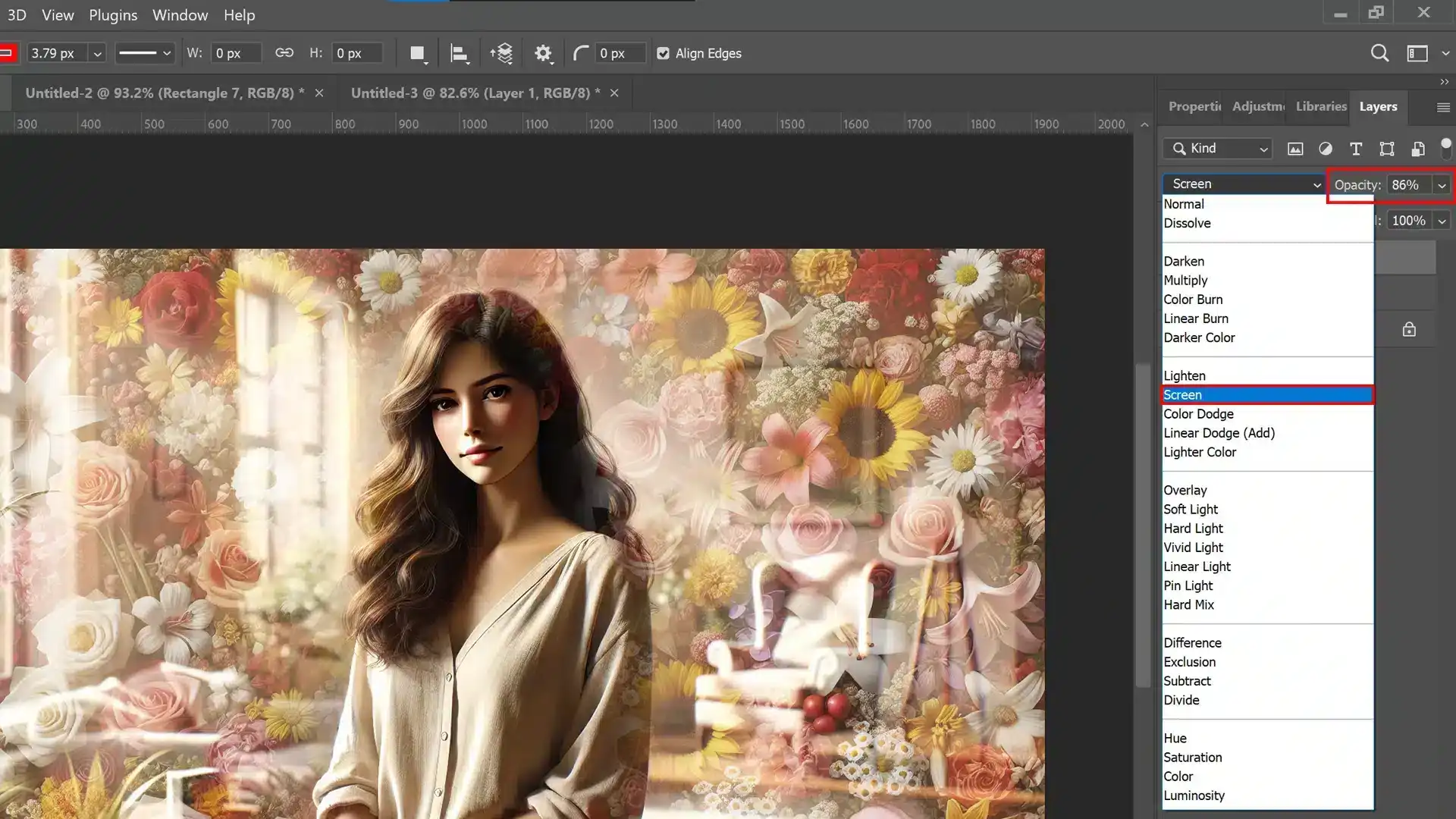
Task: Close the Untitled-3 tab
Action: pos(614,93)
